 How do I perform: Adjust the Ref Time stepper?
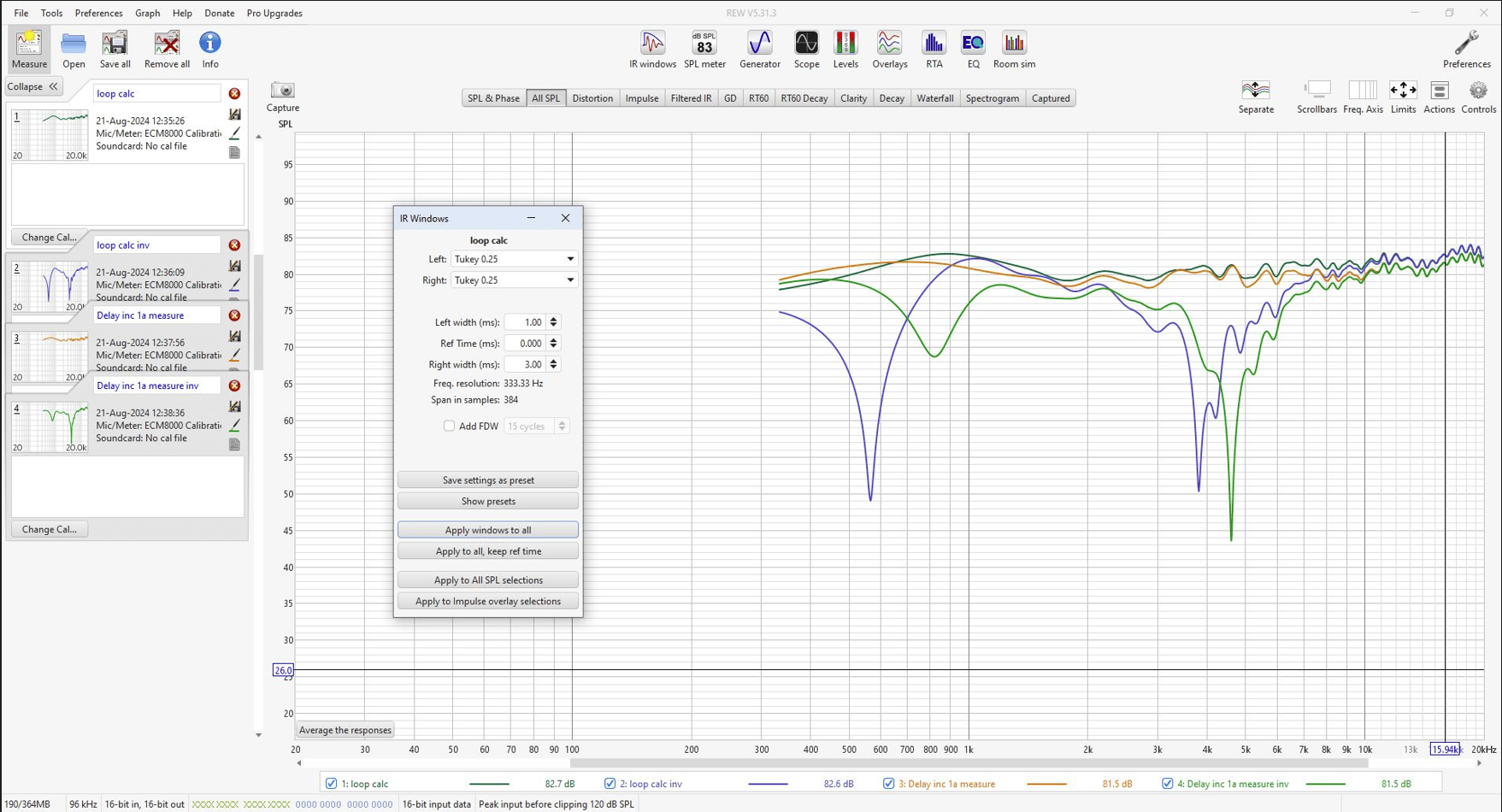[x=554, y=343]
